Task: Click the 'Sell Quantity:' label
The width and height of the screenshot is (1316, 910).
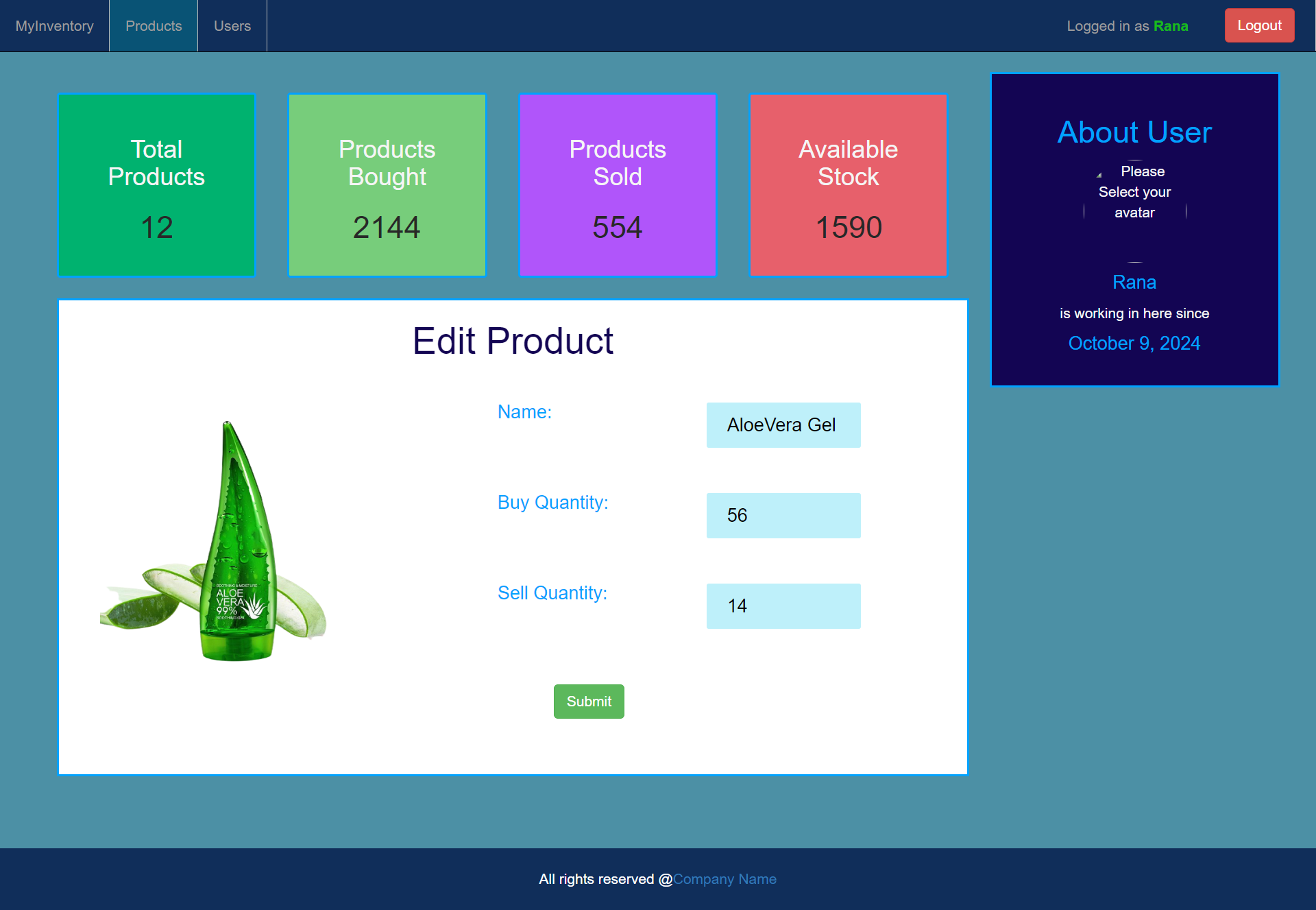Action: point(552,593)
